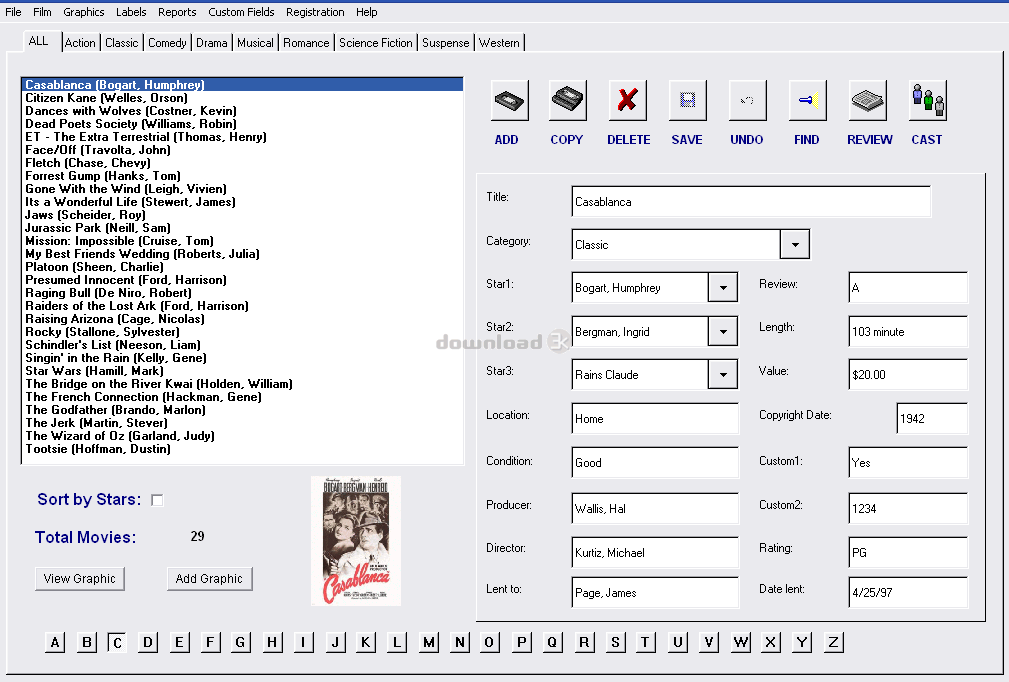Viewport: 1009px width, 682px height.
Task: Switch to the Romance category tab
Action: tap(306, 42)
